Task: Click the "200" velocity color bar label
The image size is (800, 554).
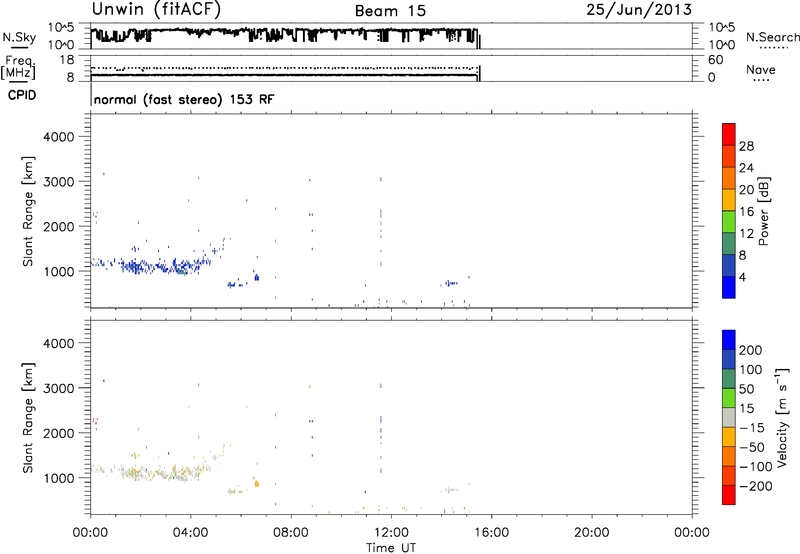Action: click(x=751, y=350)
